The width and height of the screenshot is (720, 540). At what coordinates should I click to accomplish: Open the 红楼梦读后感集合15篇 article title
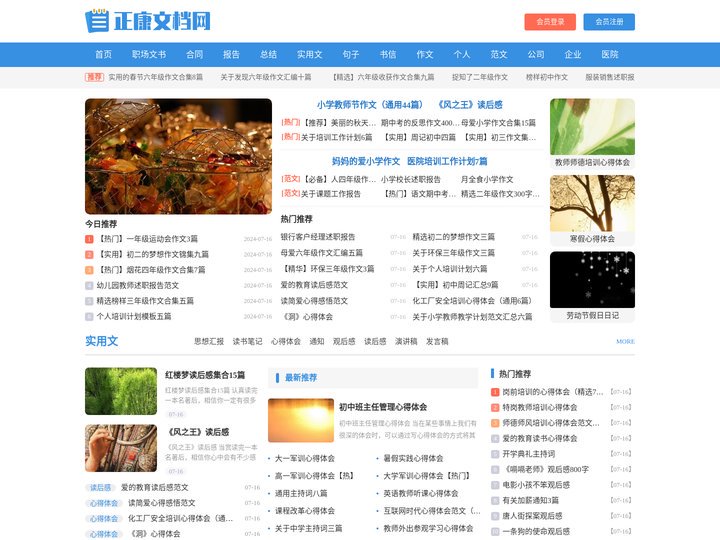pos(205,375)
